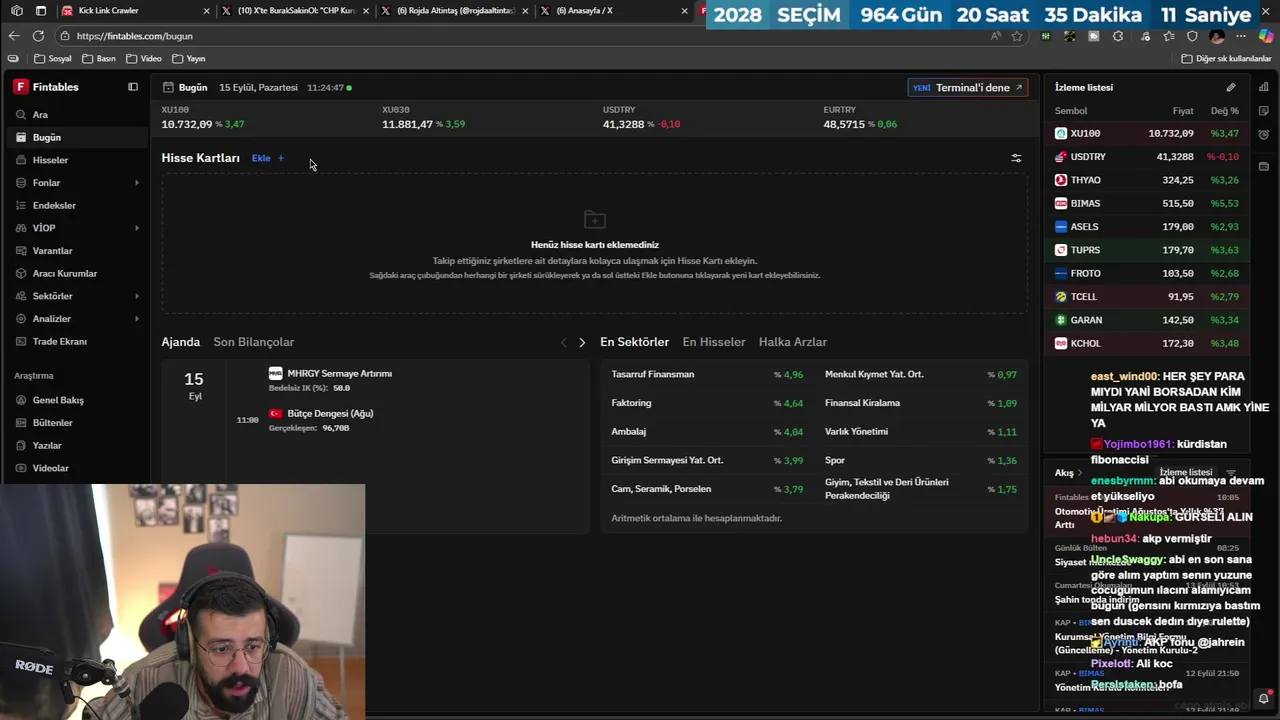Select the En Sektörler tab
The image size is (1280, 720).
634,342
